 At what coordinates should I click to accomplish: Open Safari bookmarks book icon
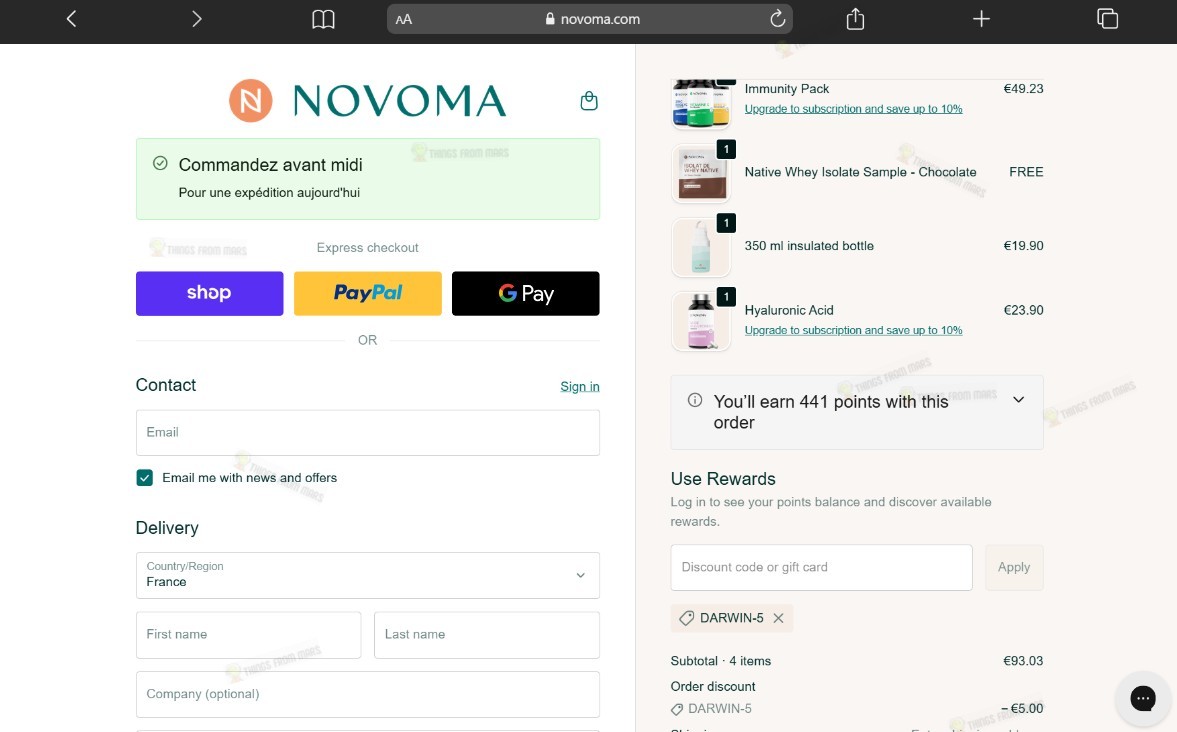click(x=323, y=20)
